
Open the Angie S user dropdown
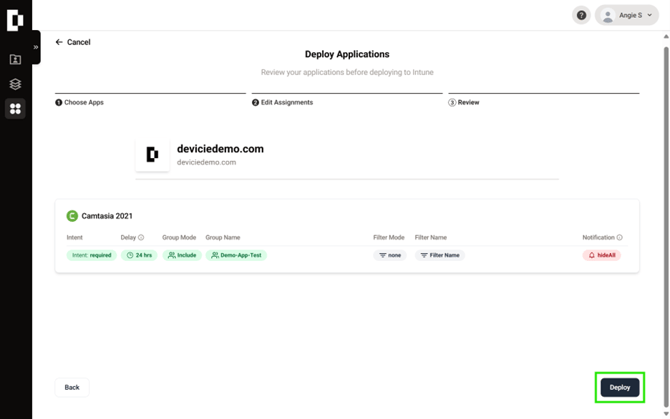[627, 15]
